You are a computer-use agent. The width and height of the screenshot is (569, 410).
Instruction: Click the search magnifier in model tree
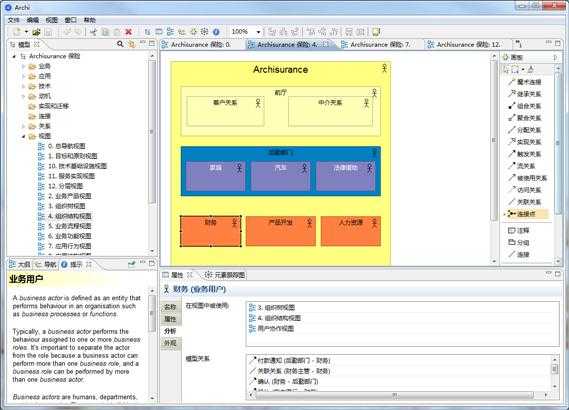pos(120,44)
